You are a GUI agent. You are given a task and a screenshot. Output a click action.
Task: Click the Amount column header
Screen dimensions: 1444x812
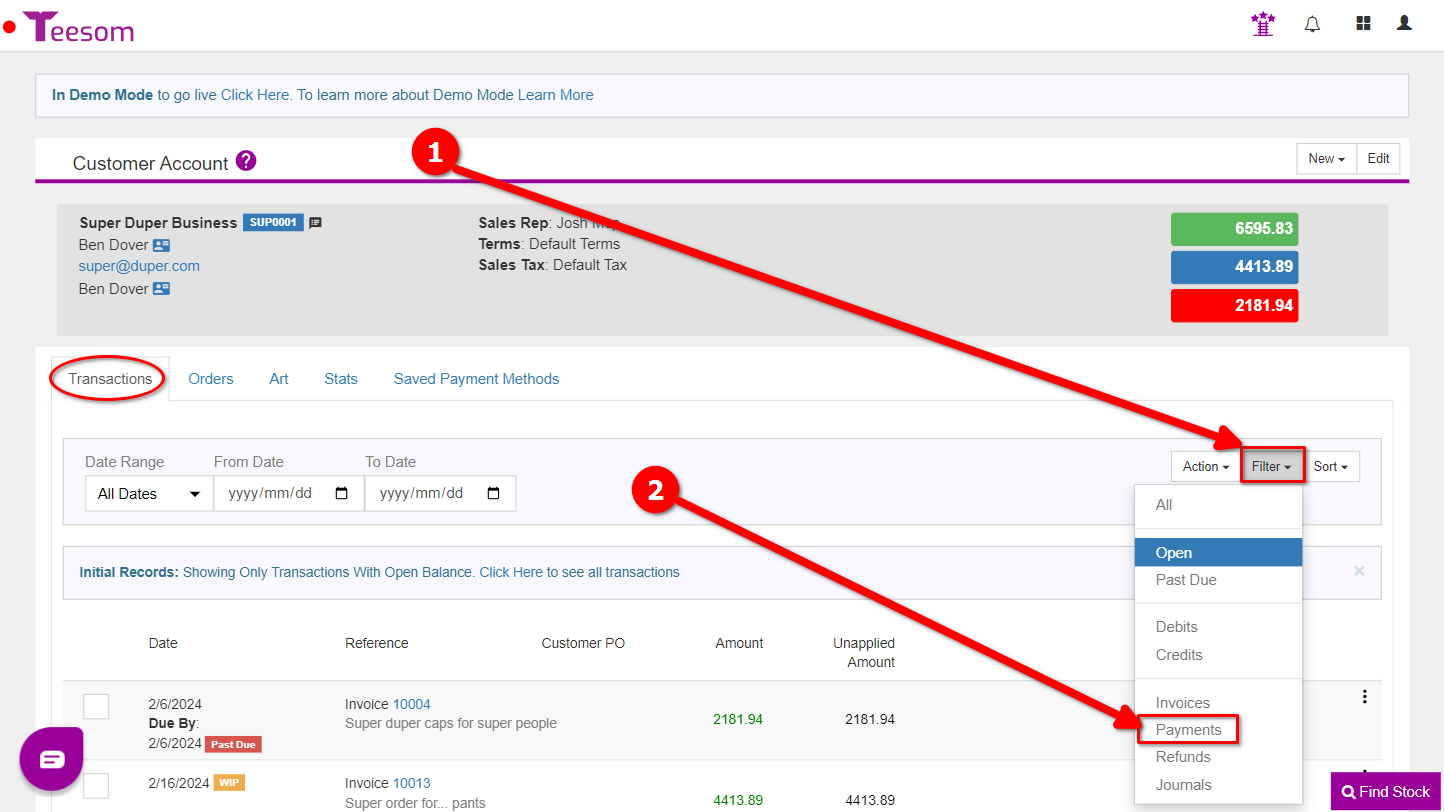pos(739,643)
